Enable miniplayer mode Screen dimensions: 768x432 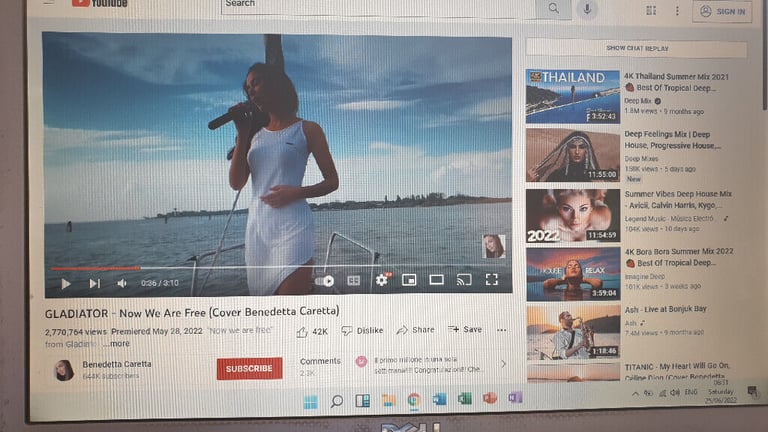pos(409,280)
